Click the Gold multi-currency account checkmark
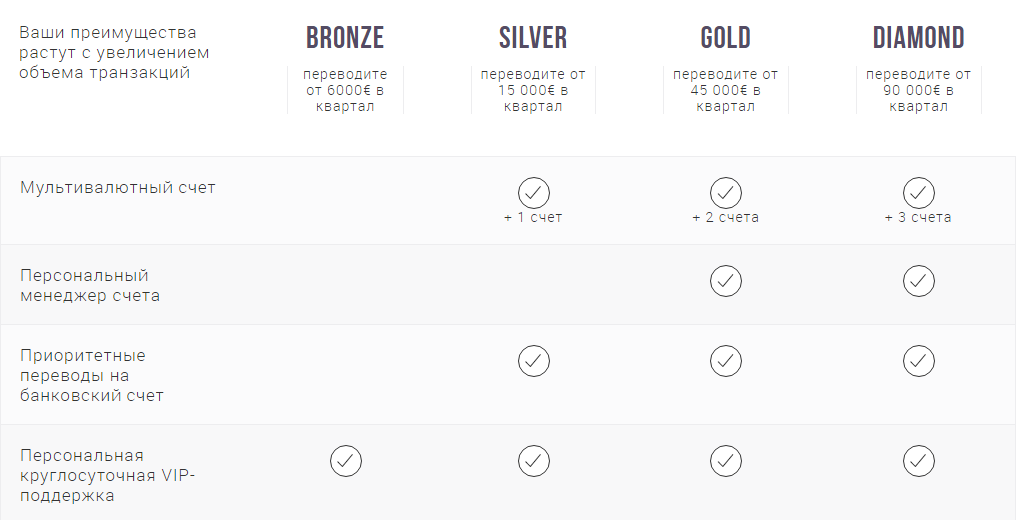Screen dimensions: 1017x520 726,193
